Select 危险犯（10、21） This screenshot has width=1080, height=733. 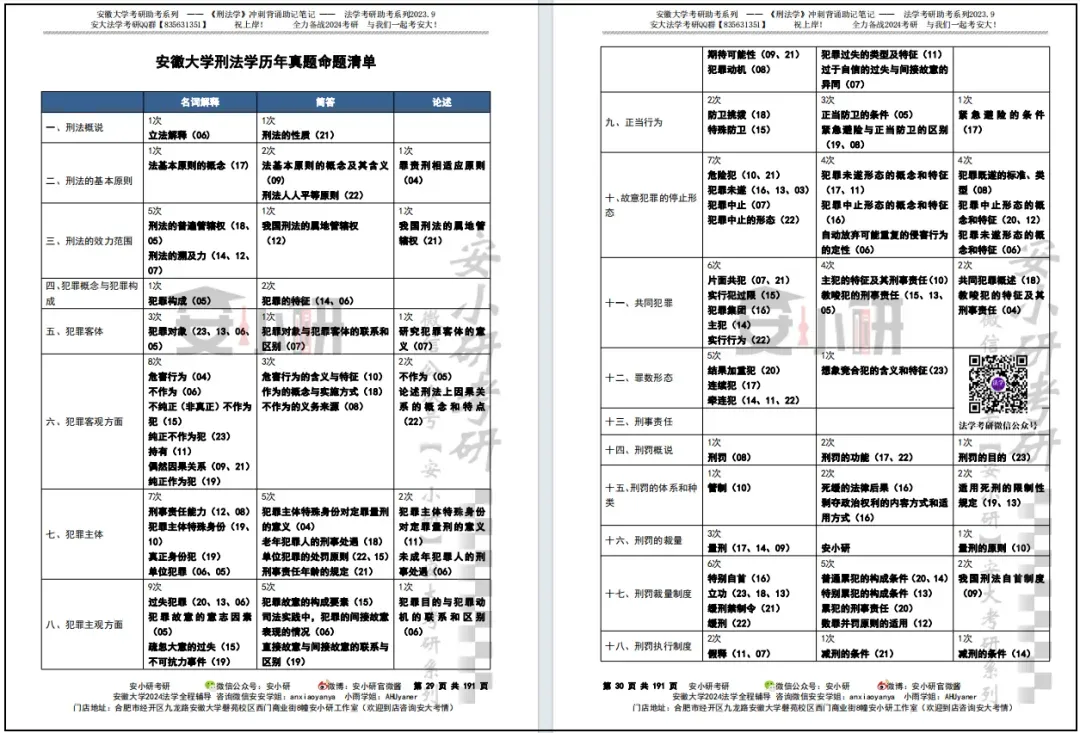[x=742, y=175]
